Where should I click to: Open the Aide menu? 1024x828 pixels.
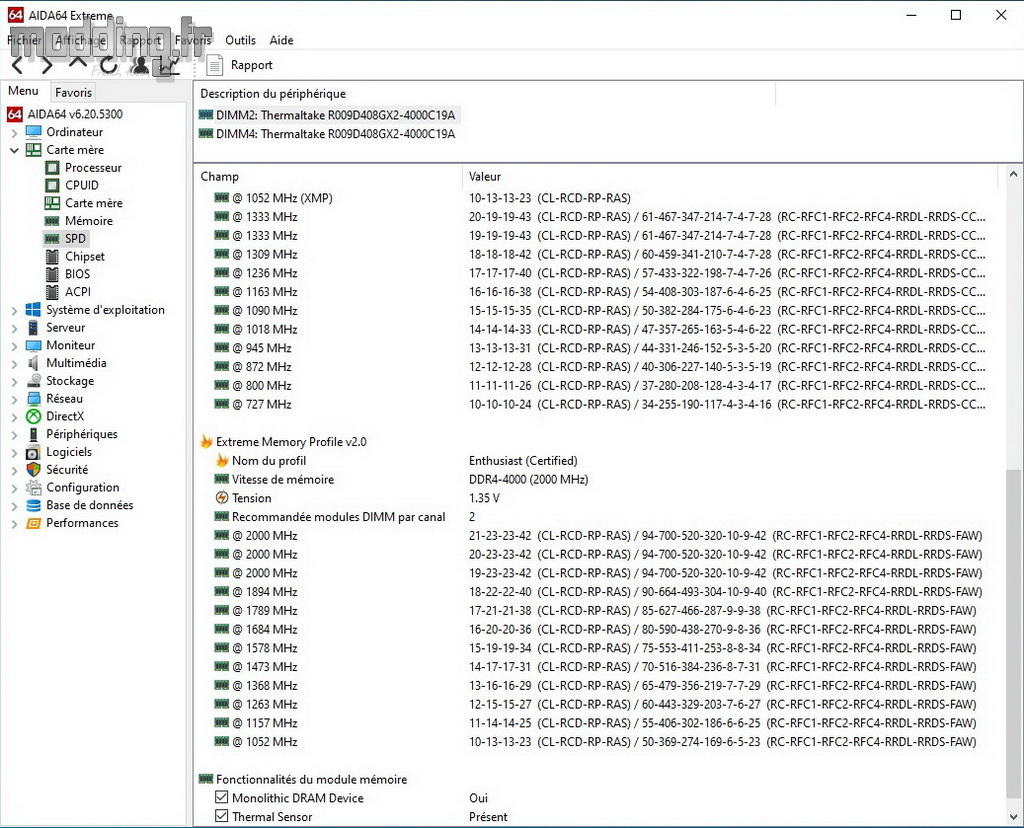(281, 40)
